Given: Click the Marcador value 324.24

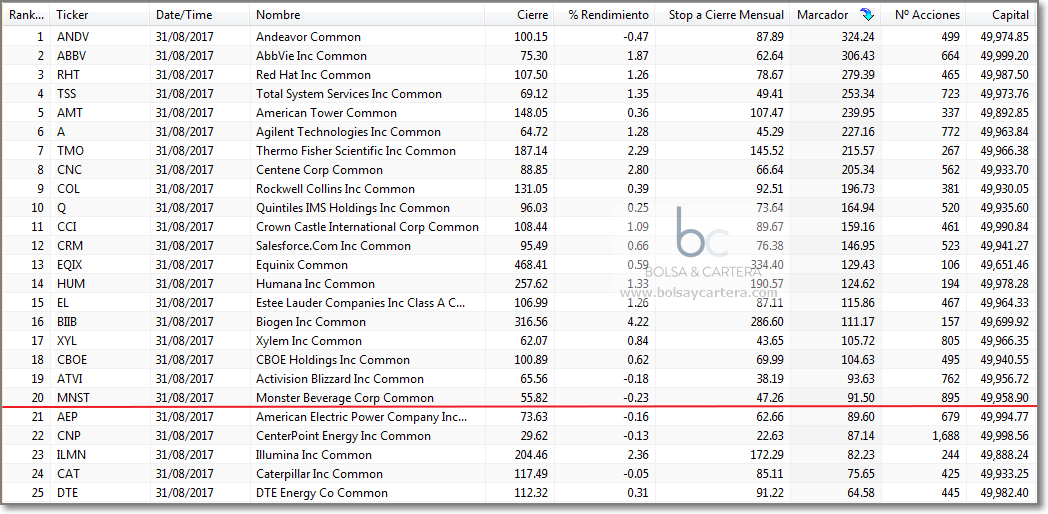Looking at the screenshot, I should [858, 37].
